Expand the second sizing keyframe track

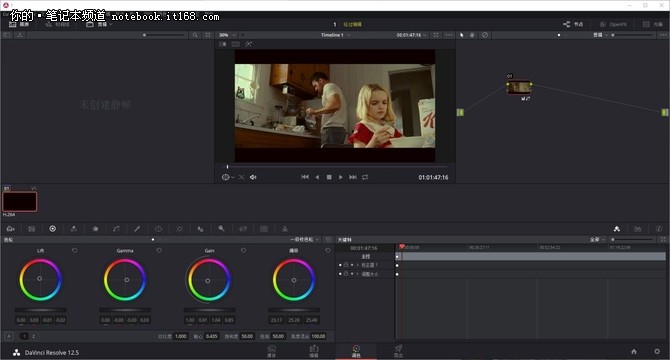click(358, 274)
